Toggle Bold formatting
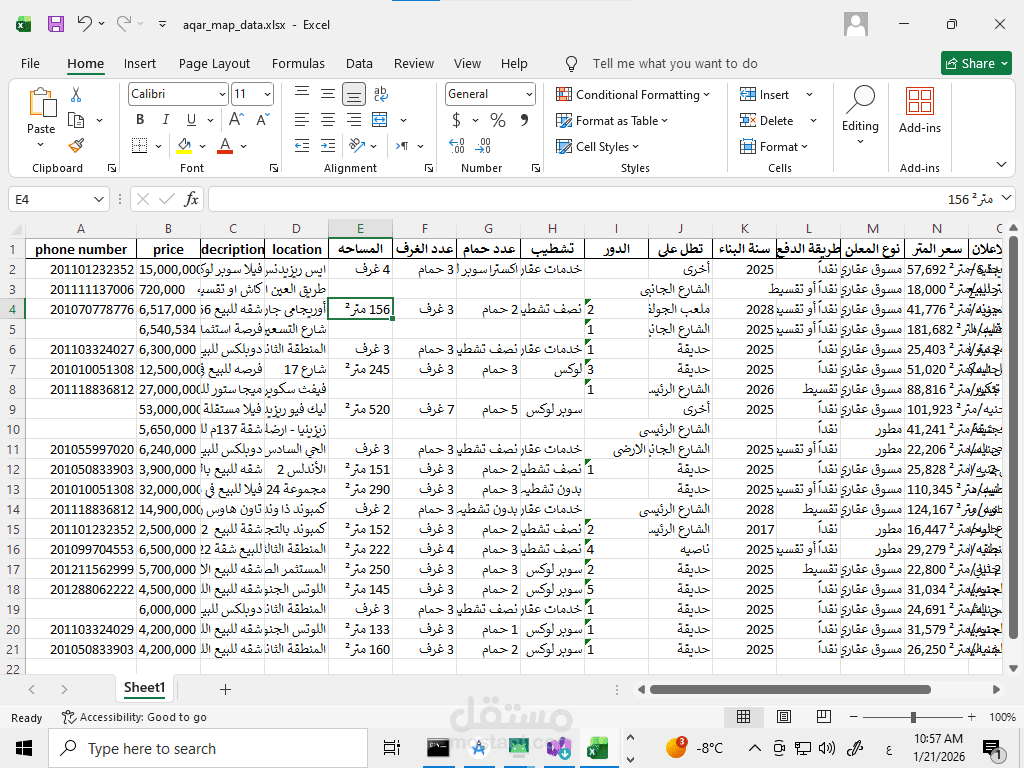The image size is (1024, 768). click(140, 120)
